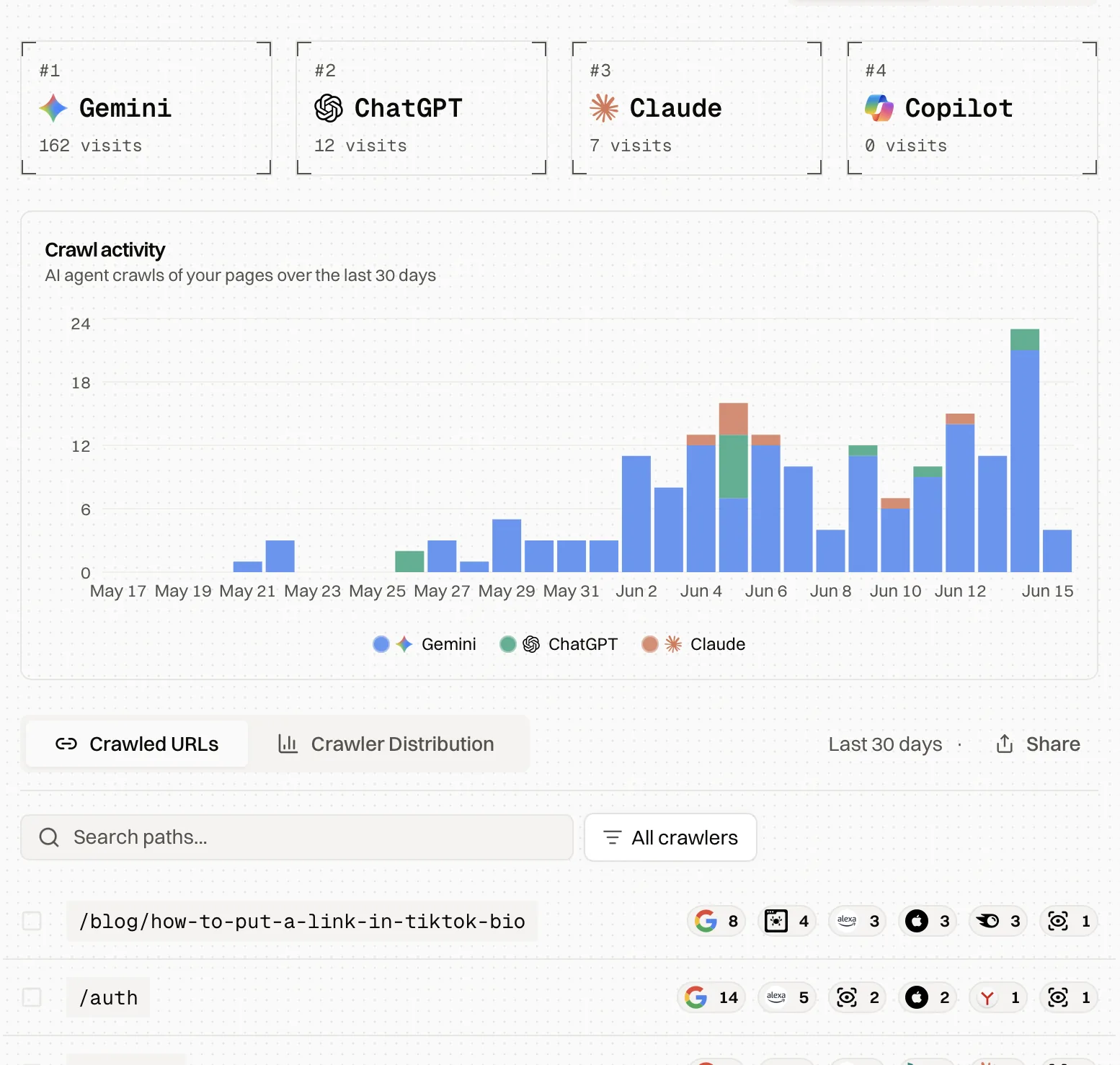Click the ChatGPT logo in the #2 card
The image size is (1120, 1065).
click(329, 108)
